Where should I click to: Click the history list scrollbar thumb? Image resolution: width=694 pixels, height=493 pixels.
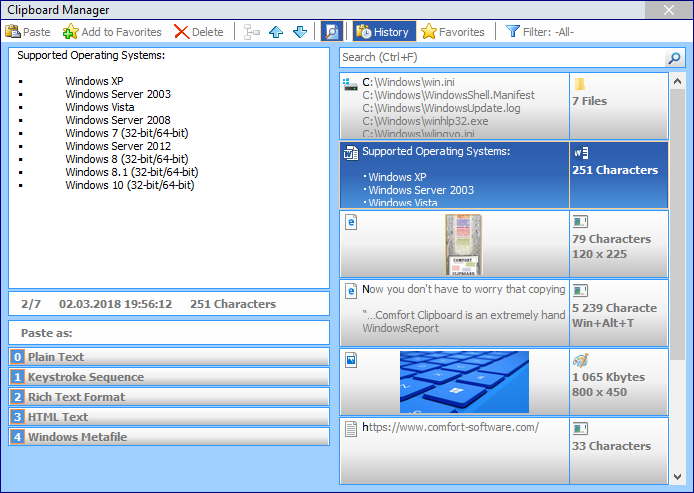[x=677, y=224]
